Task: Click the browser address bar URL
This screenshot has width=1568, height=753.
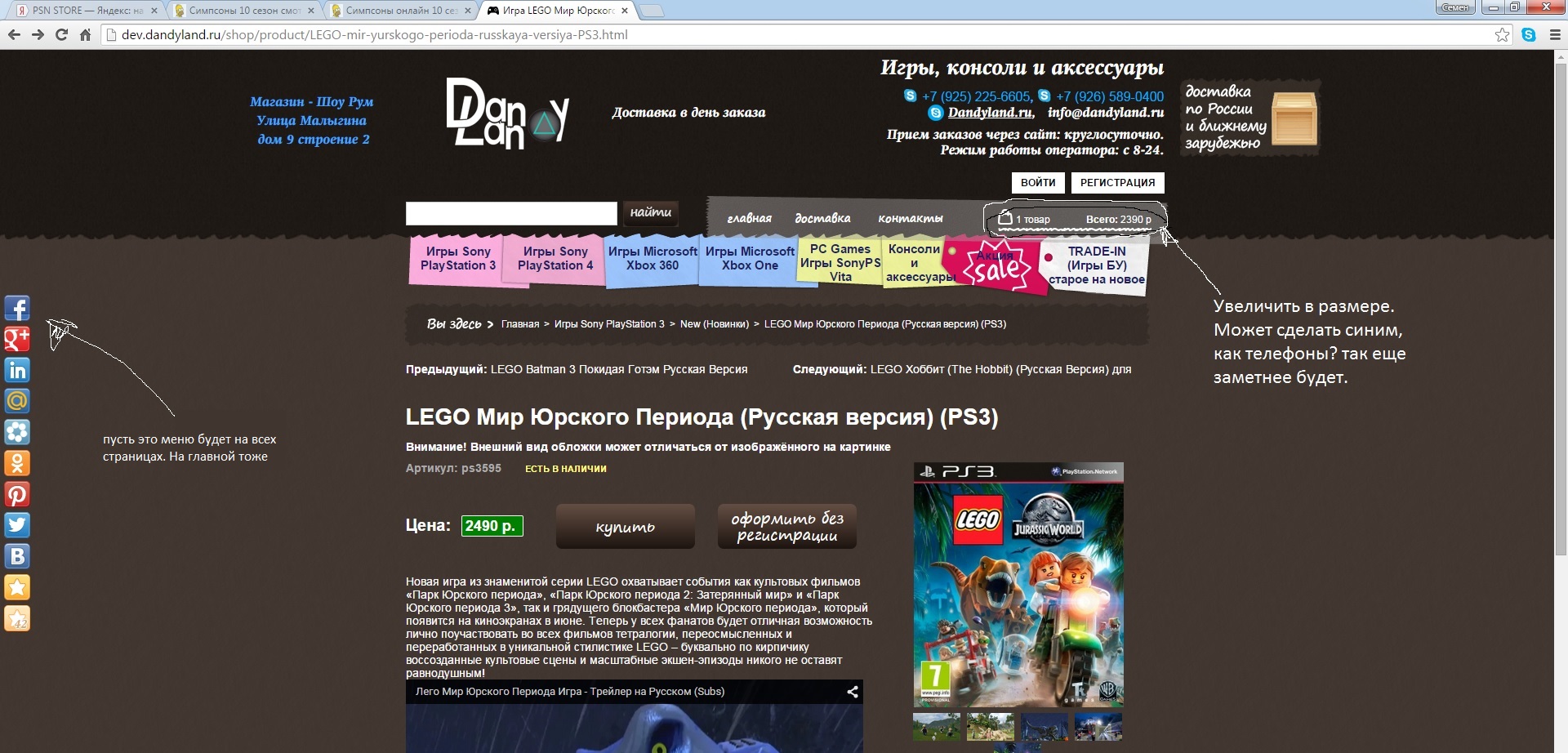Action: click(375, 34)
